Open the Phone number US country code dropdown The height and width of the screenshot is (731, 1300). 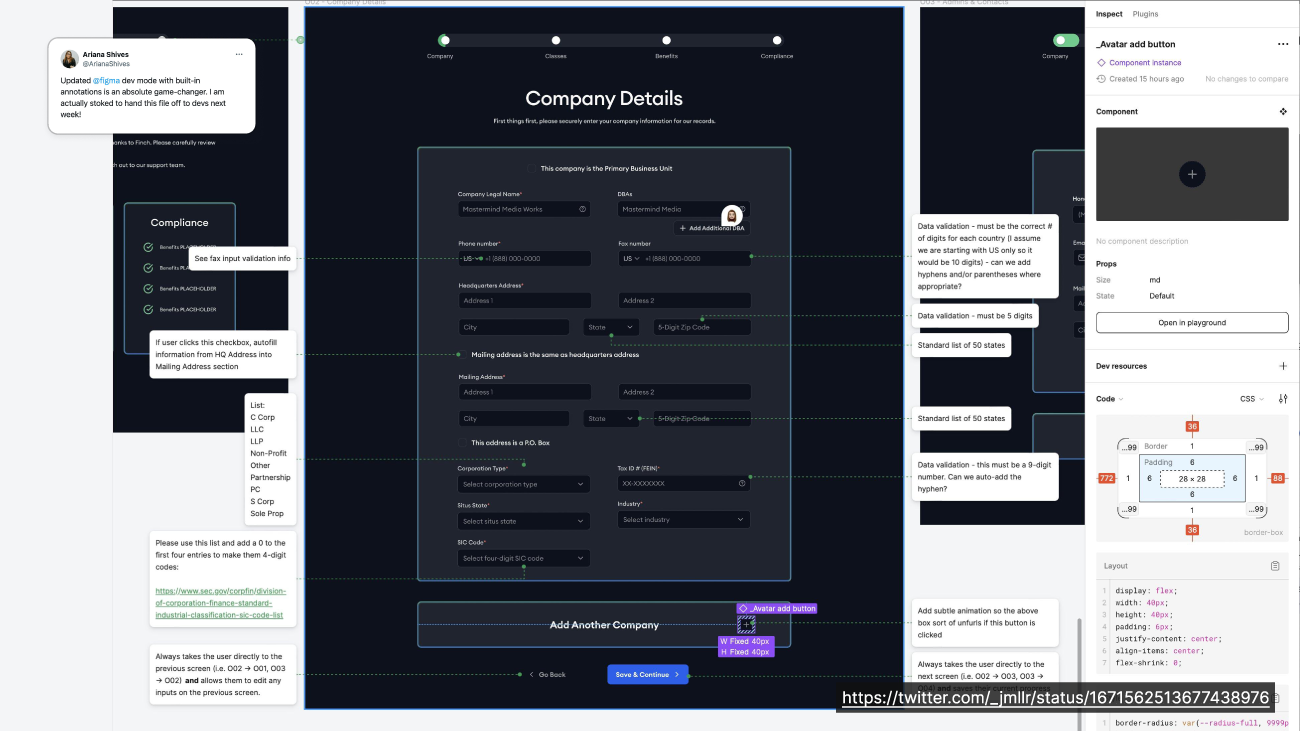tap(469, 259)
